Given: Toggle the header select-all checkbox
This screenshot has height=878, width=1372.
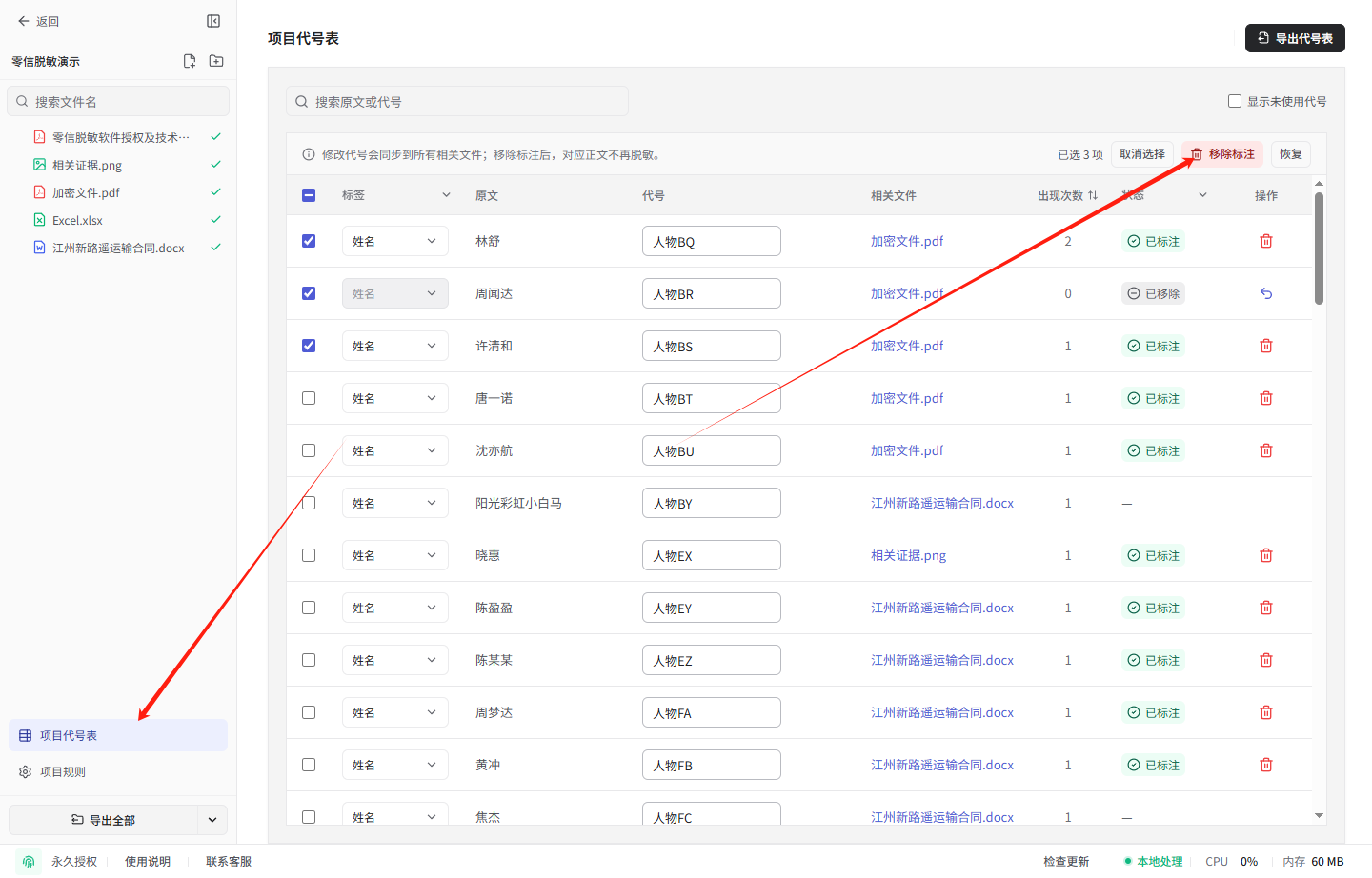Looking at the screenshot, I should (309, 195).
